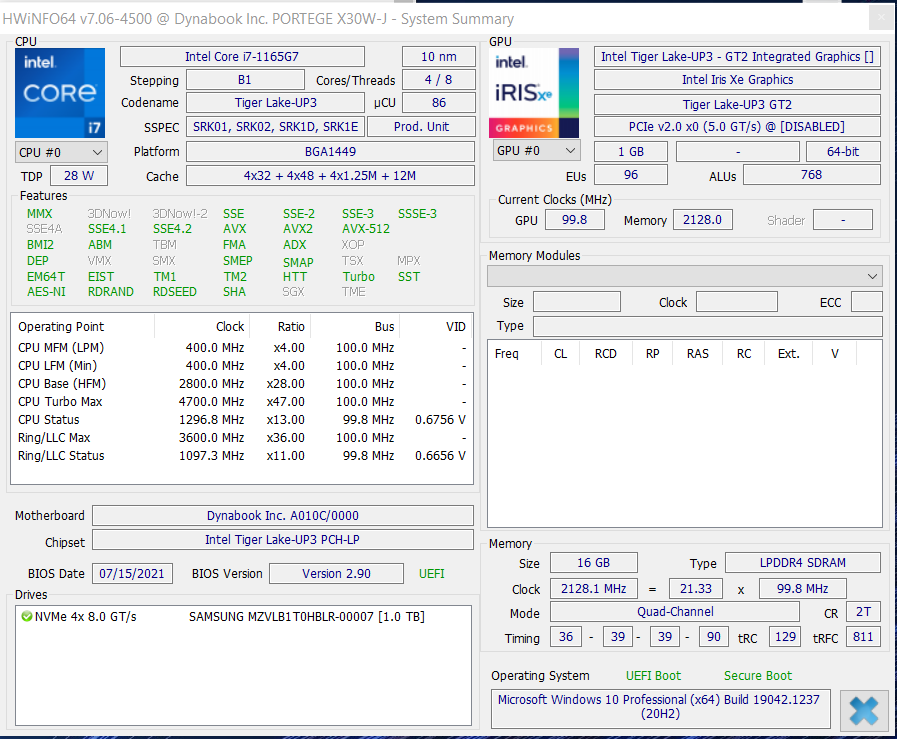This screenshot has height=739, width=897.
Task: Click the LPDDR4 SDRAM memory type field
Action: point(802,564)
